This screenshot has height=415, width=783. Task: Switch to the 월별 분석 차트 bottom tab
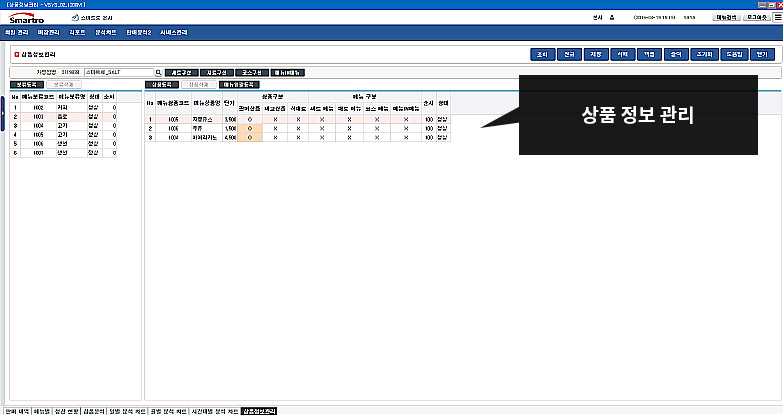tap(169, 411)
